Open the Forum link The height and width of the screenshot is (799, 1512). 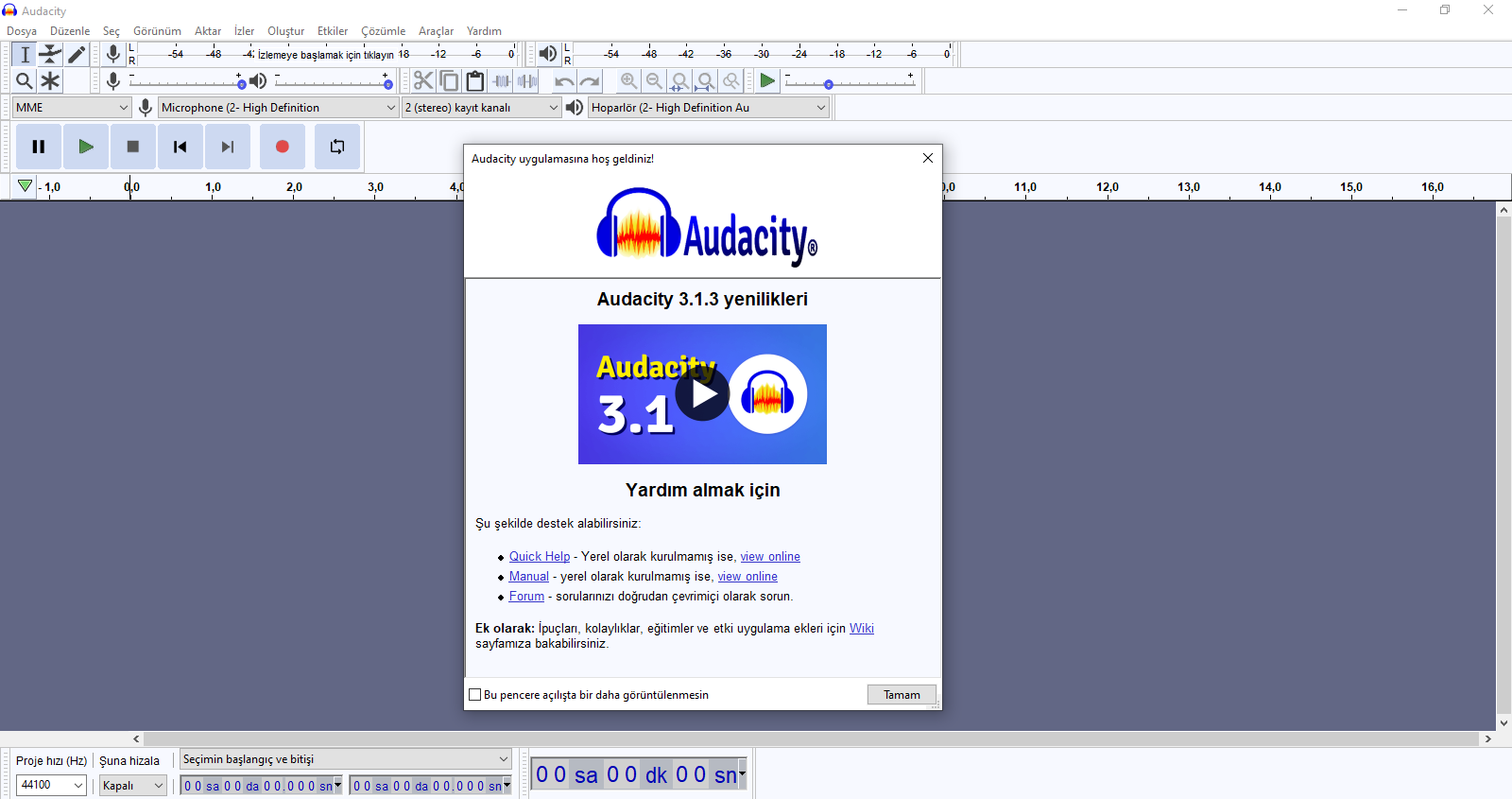(526, 597)
